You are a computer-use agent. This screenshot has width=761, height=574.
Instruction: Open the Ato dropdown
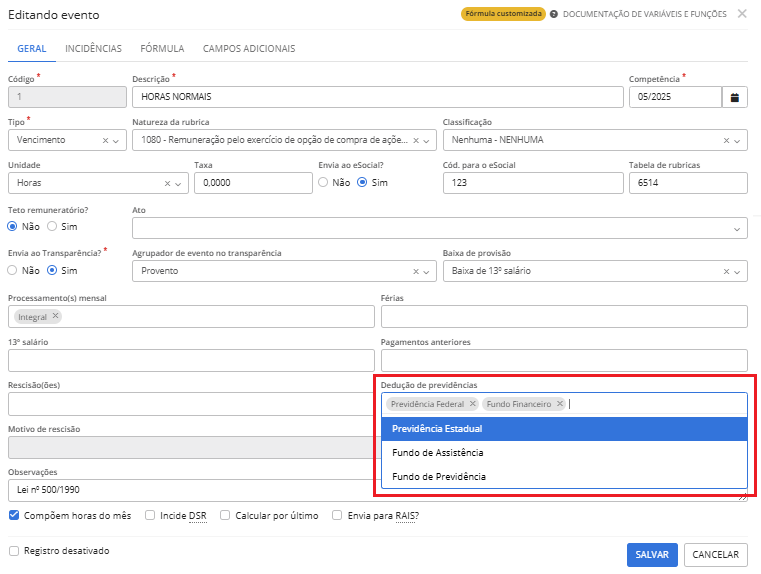point(738,228)
